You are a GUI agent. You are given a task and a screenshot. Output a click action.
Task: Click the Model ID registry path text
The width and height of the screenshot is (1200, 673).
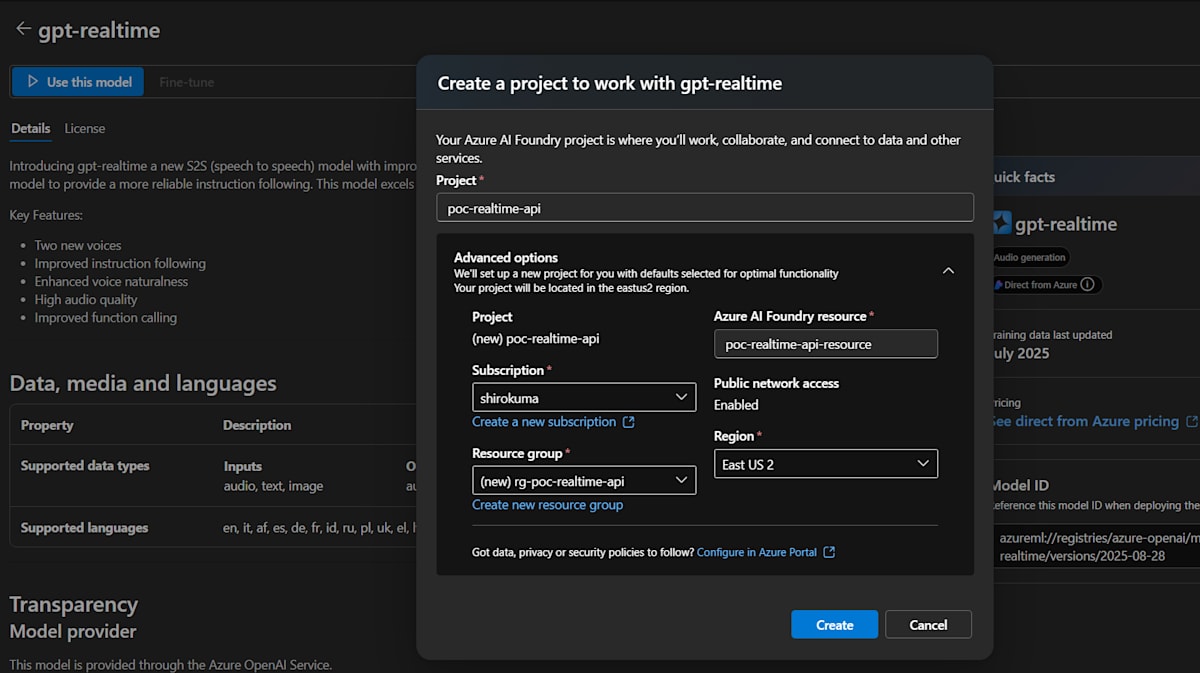point(1097,547)
